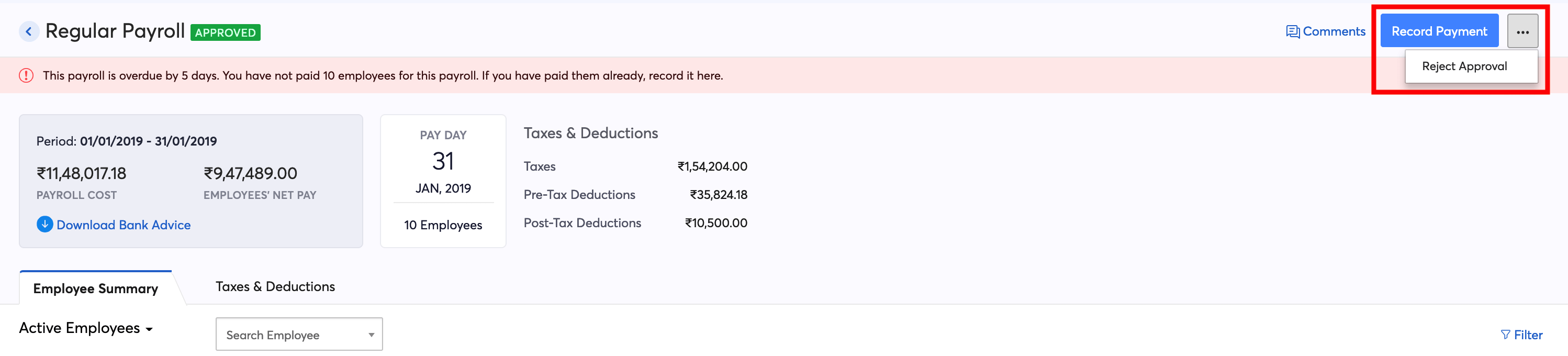Select the Employee Summary tab
The image size is (1568, 356).
(96, 288)
